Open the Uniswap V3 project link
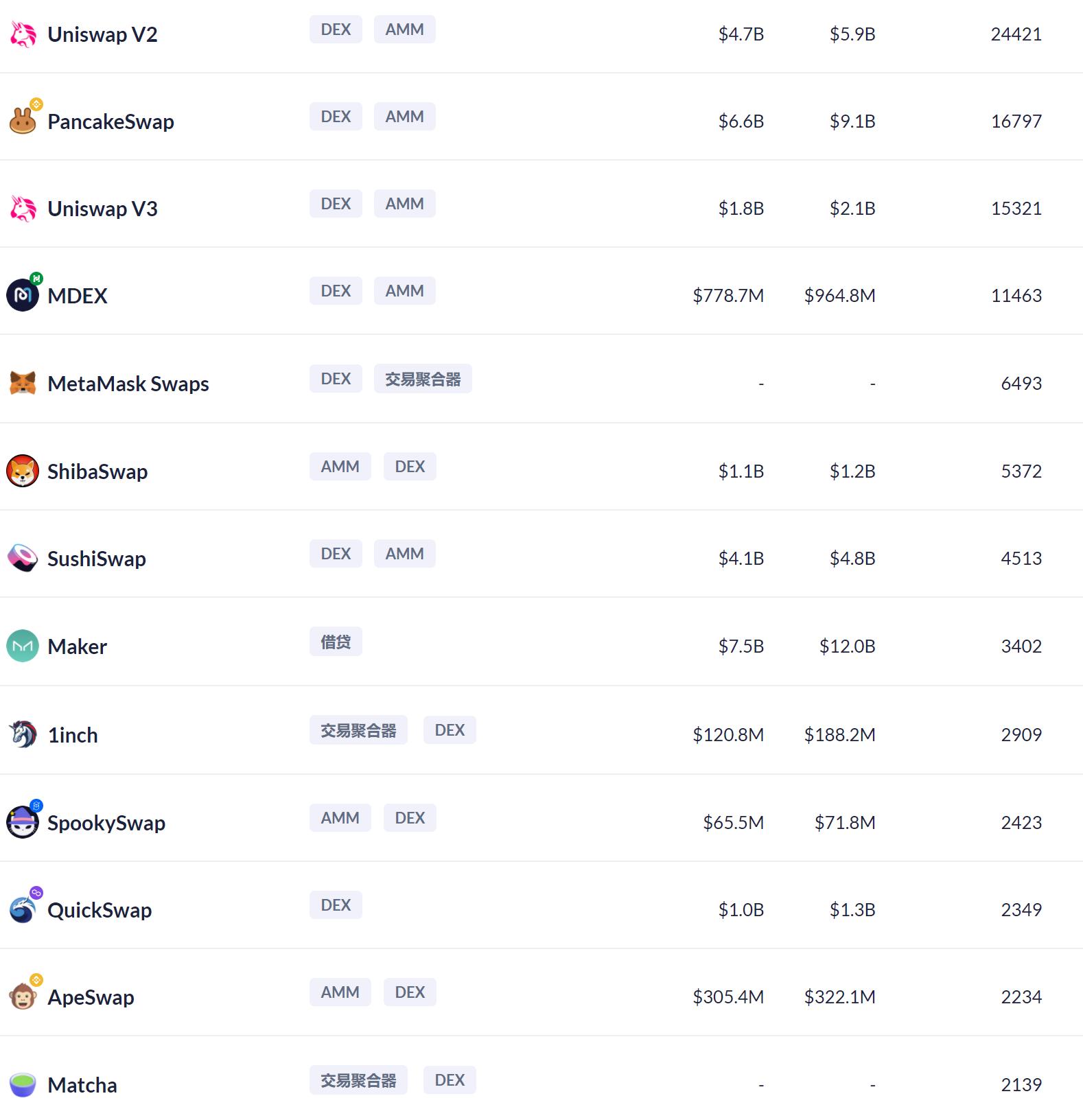The image size is (1083, 1120). [102, 209]
